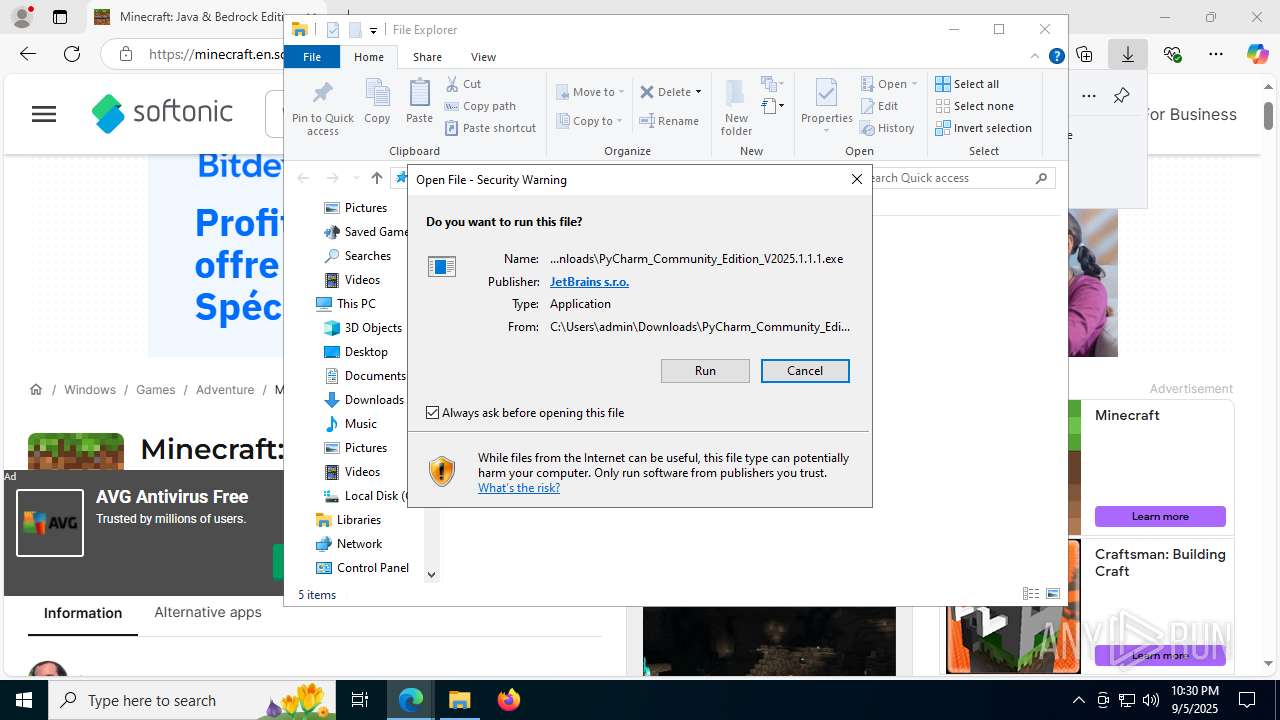Click the Softonic logo
The height and width of the screenshot is (720, 1280).
point(162,113)
